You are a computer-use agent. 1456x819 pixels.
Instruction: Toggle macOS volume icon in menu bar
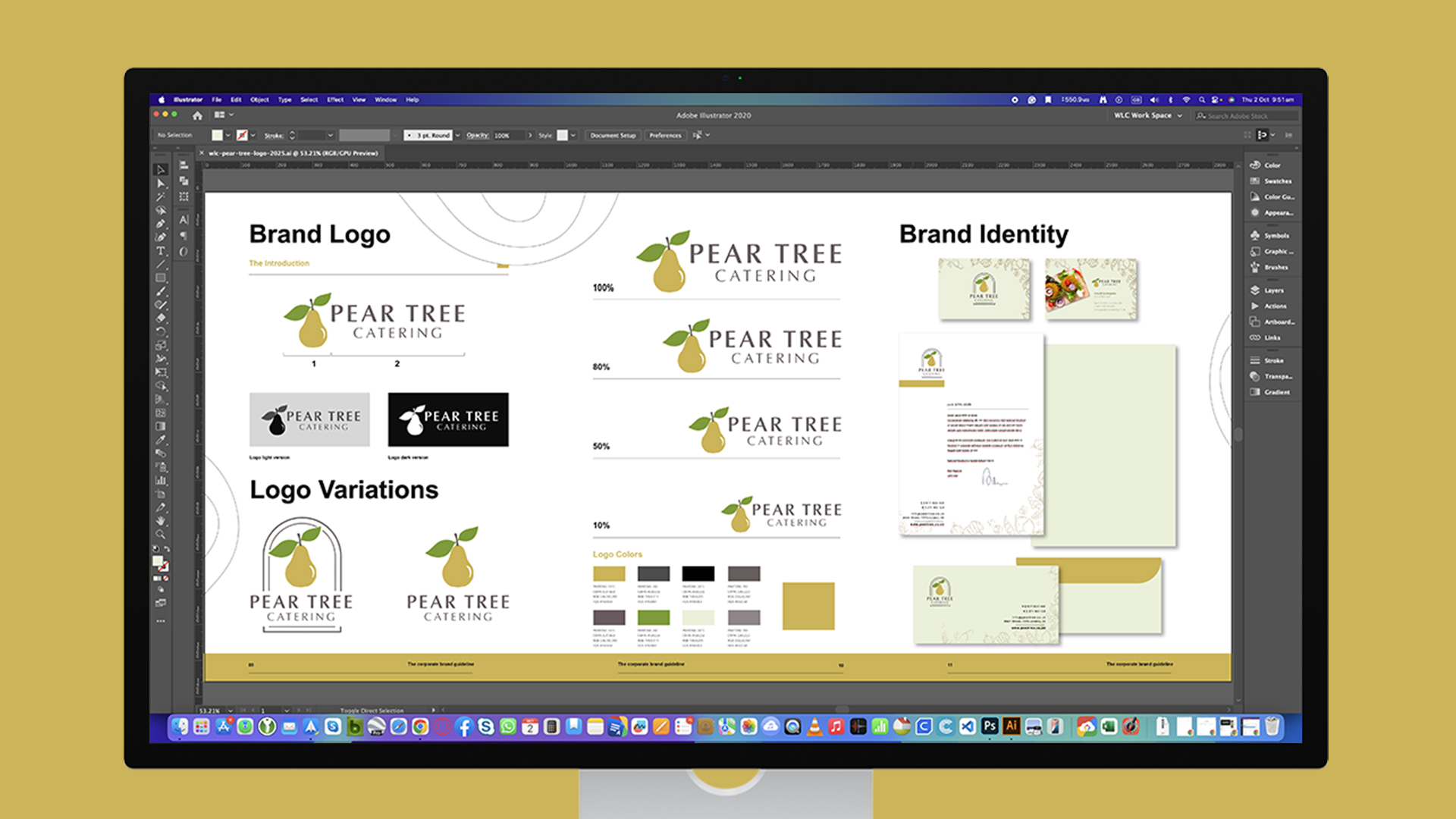(1154, 99)
